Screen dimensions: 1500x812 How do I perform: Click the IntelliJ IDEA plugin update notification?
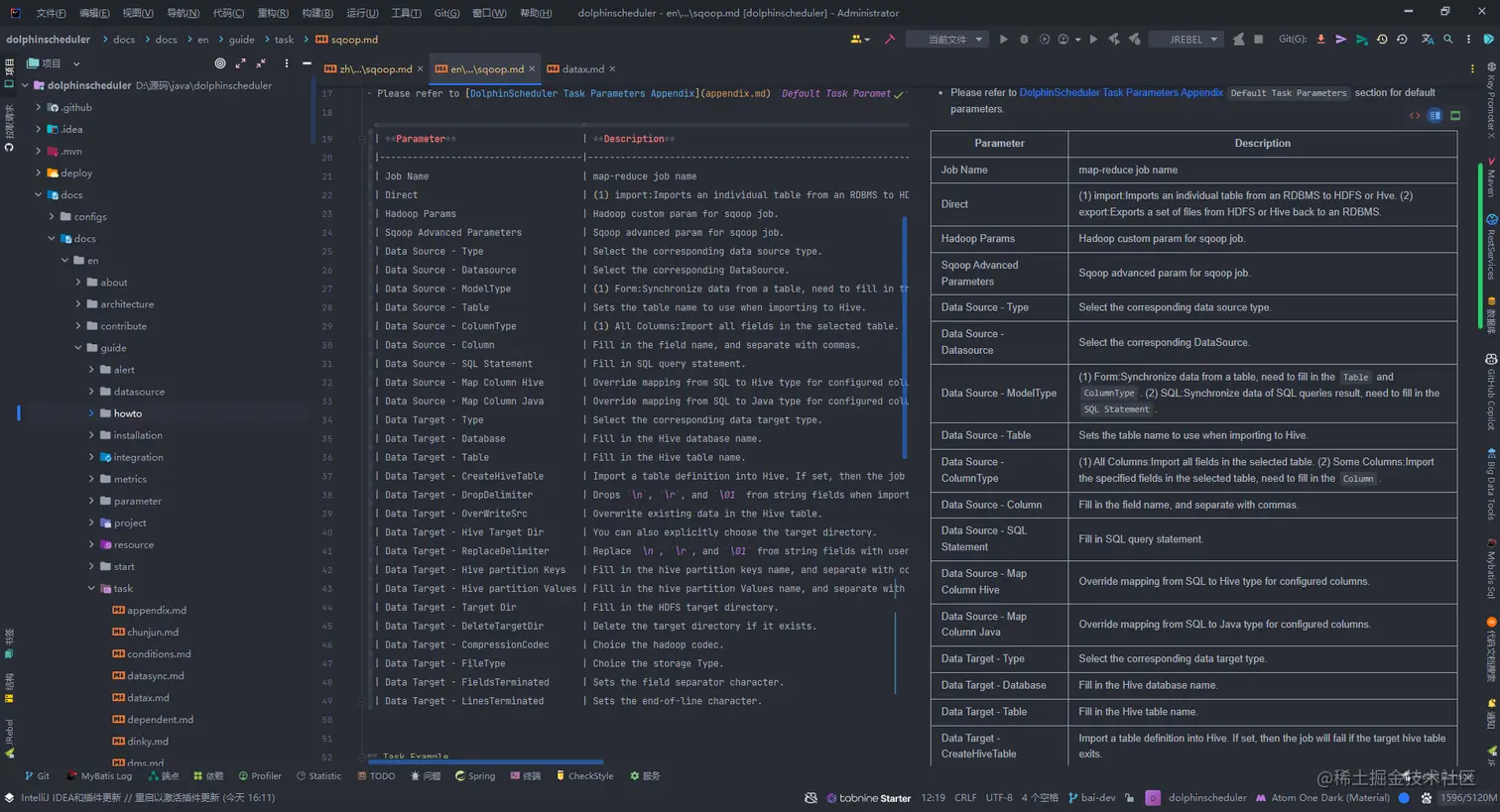point(148,798)
